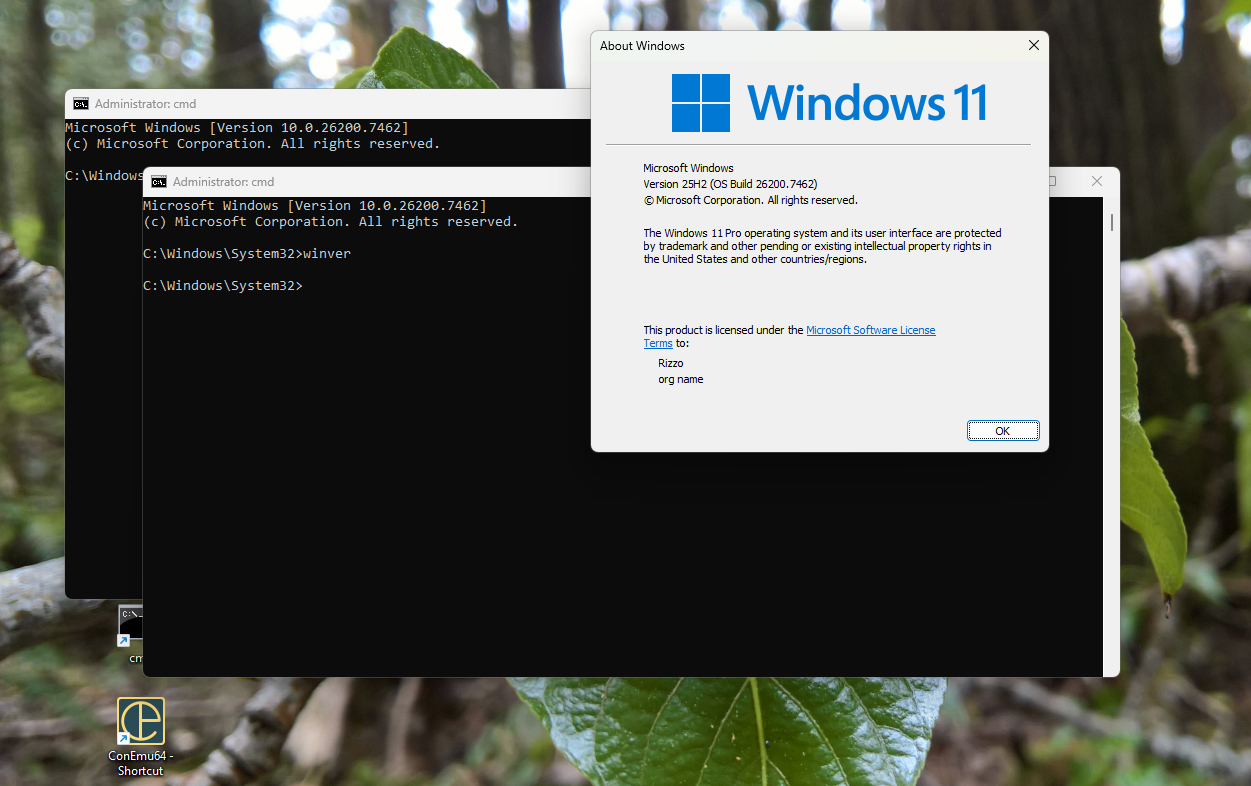
Task: Click the blue Windows logo in the dialog
Action: (700, 103)
